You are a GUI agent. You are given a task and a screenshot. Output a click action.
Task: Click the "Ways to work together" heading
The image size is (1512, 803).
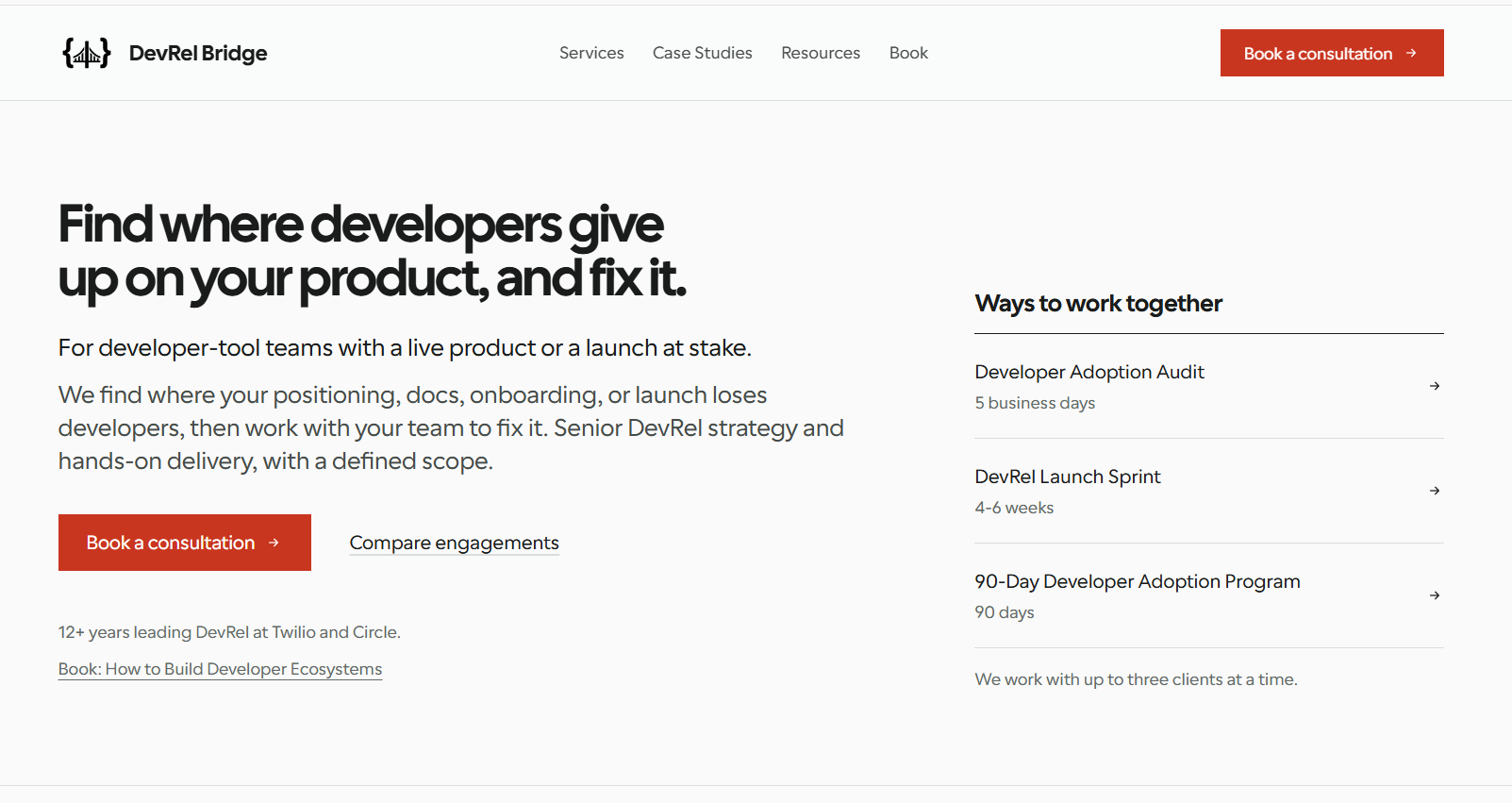click(x=1099, y=304)
